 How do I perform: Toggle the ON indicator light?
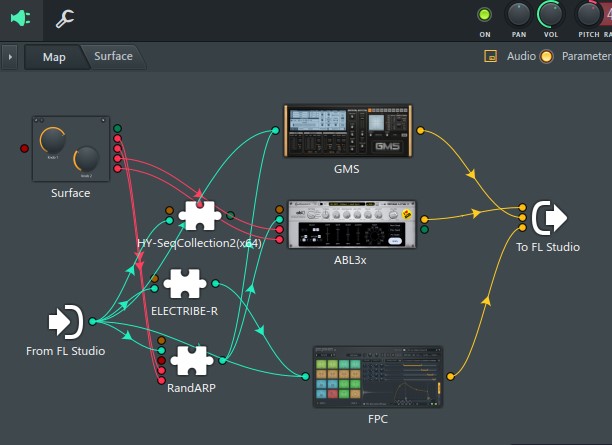tap(484, 15)
